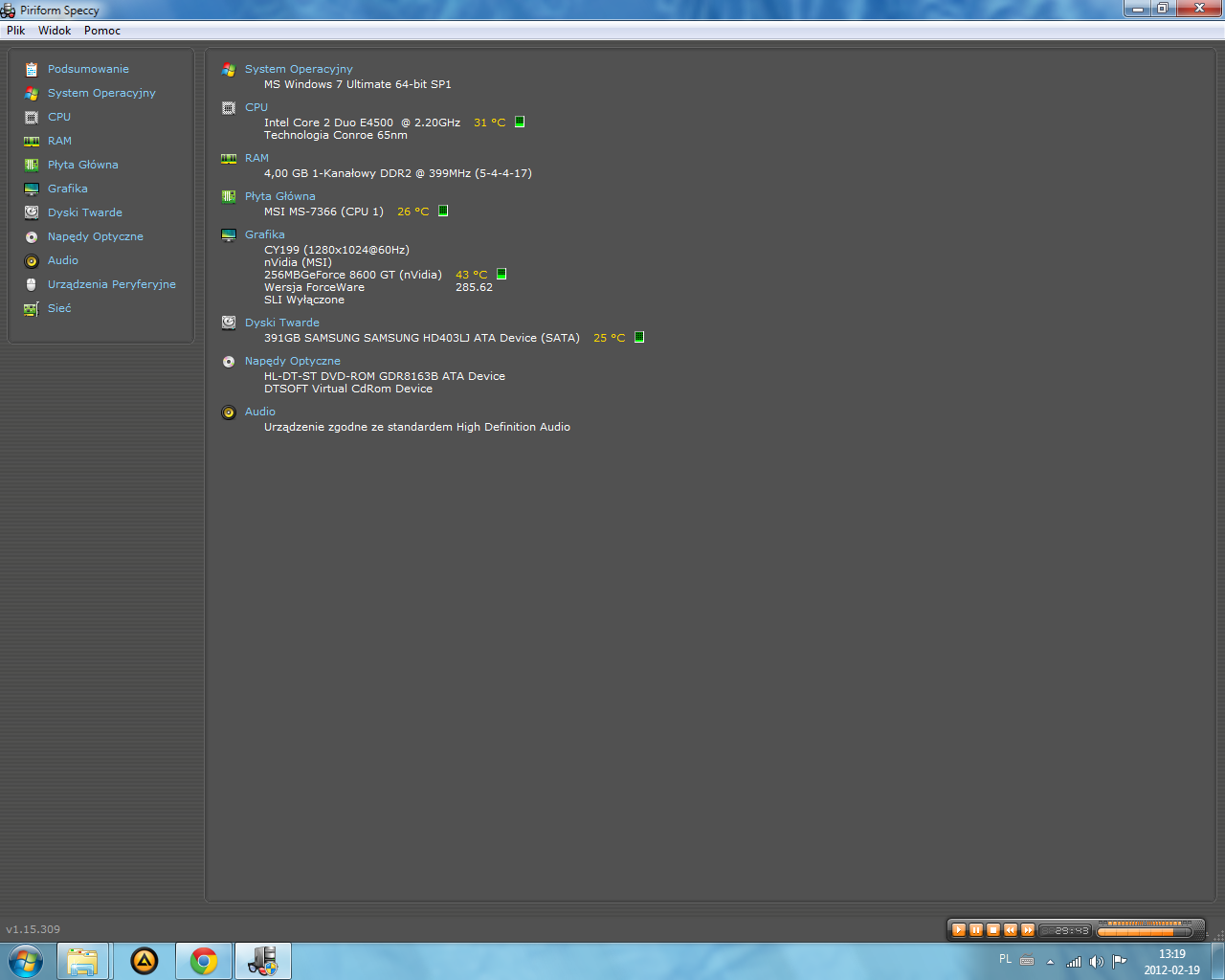
Task: Skip to the previous track in the player toolbar
Action: (1011, 930)
